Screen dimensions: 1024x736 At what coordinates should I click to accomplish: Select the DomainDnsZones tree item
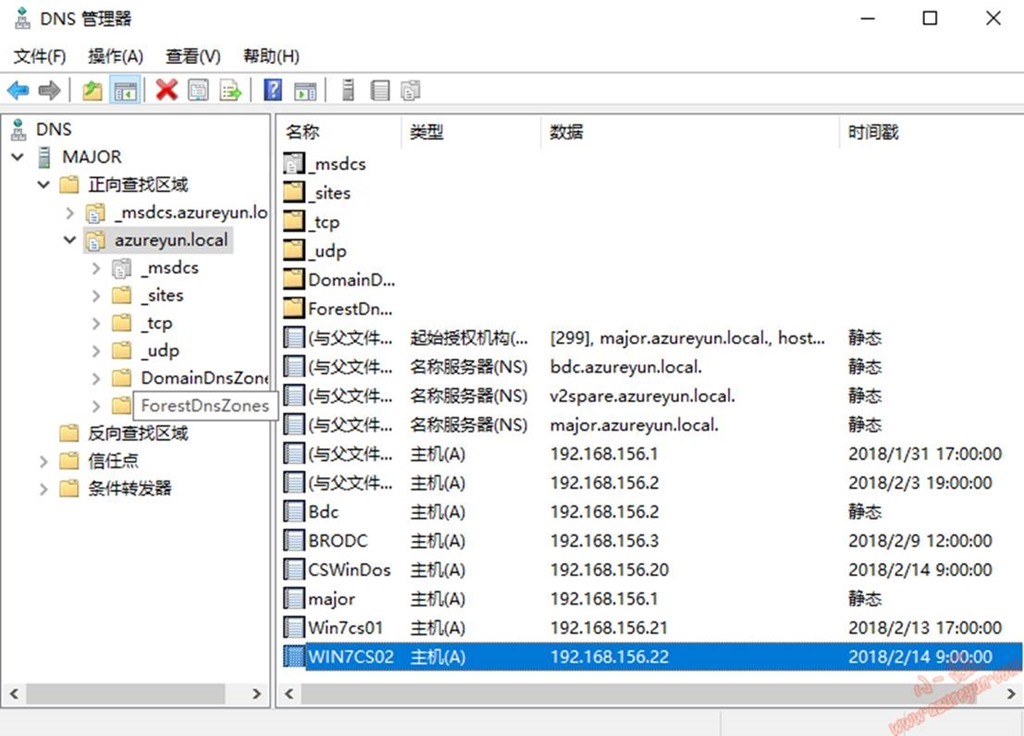pos(204,378)
